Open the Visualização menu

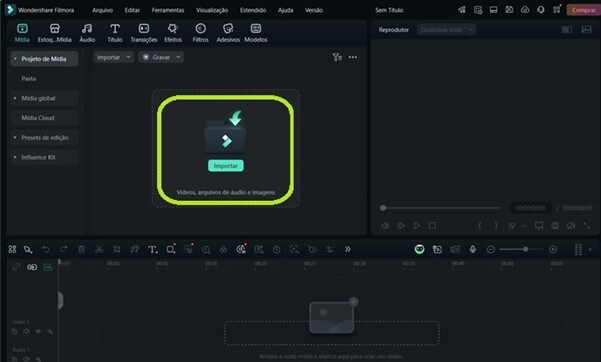point(212,10)
